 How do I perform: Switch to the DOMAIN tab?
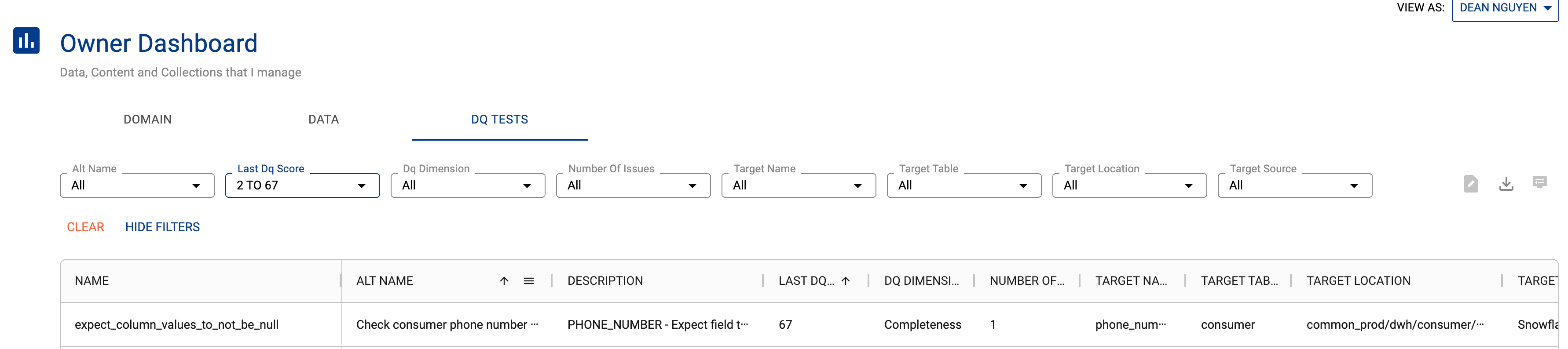click(147, 120)
